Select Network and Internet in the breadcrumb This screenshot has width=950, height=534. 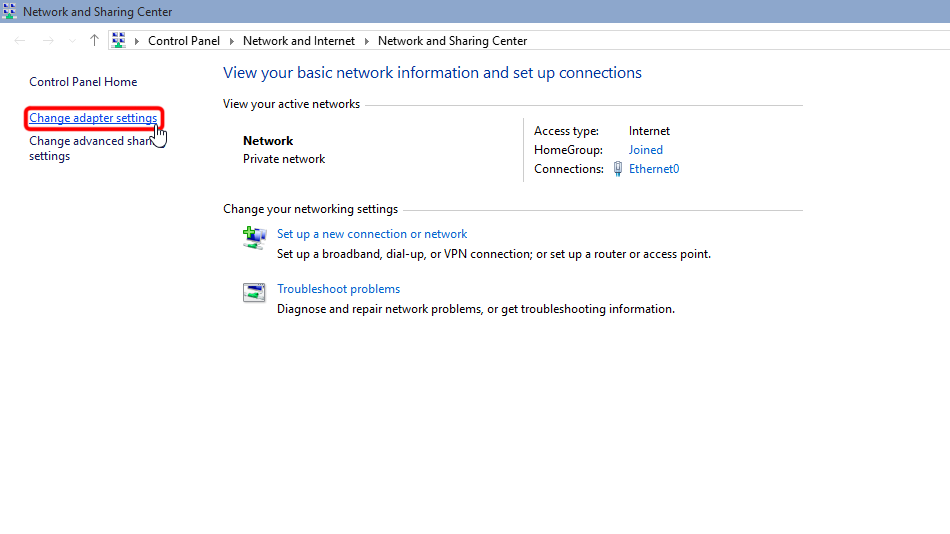(298, 41)
